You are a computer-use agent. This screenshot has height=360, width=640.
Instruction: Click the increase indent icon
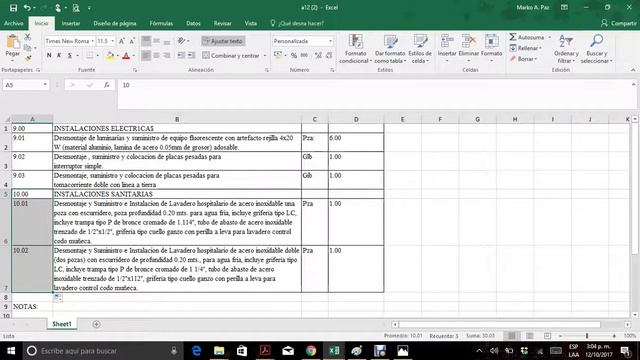191,55
